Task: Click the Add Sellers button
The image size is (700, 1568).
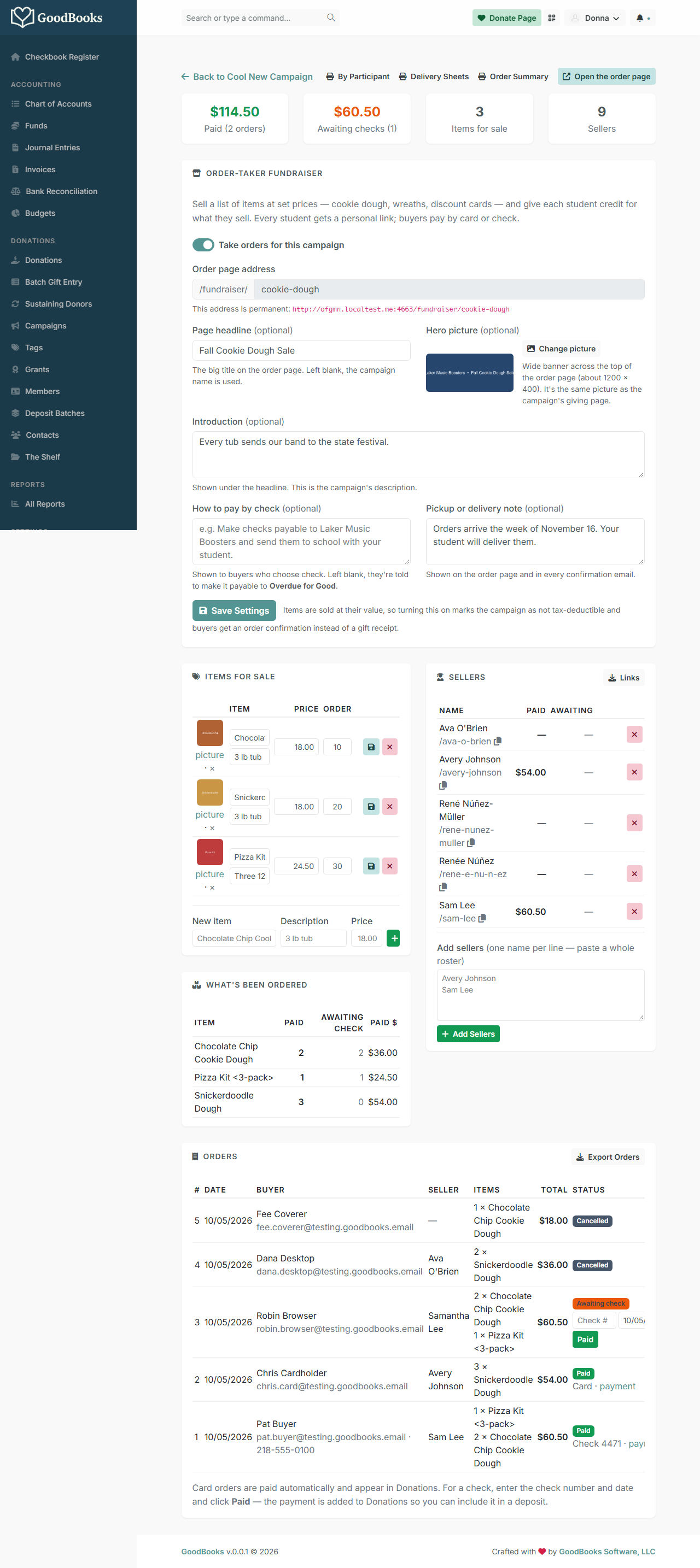Action: click(468, 1033)
